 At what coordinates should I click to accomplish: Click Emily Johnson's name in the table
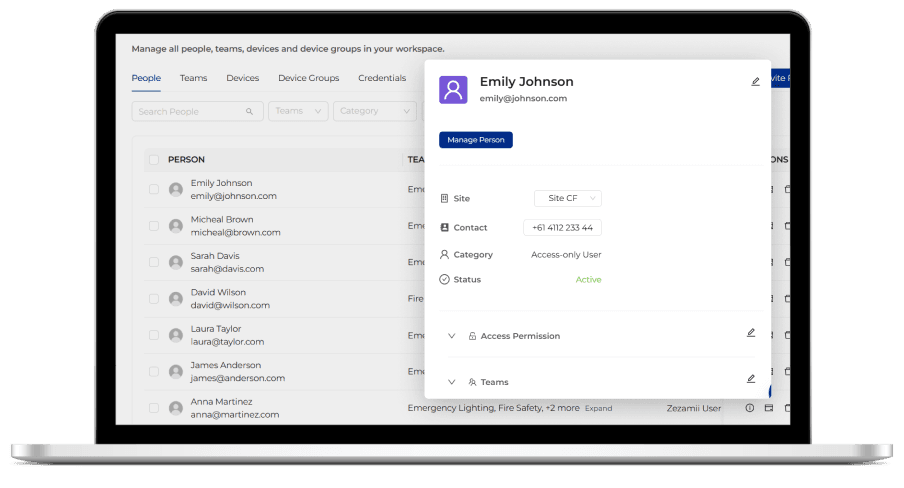point(221,183)
